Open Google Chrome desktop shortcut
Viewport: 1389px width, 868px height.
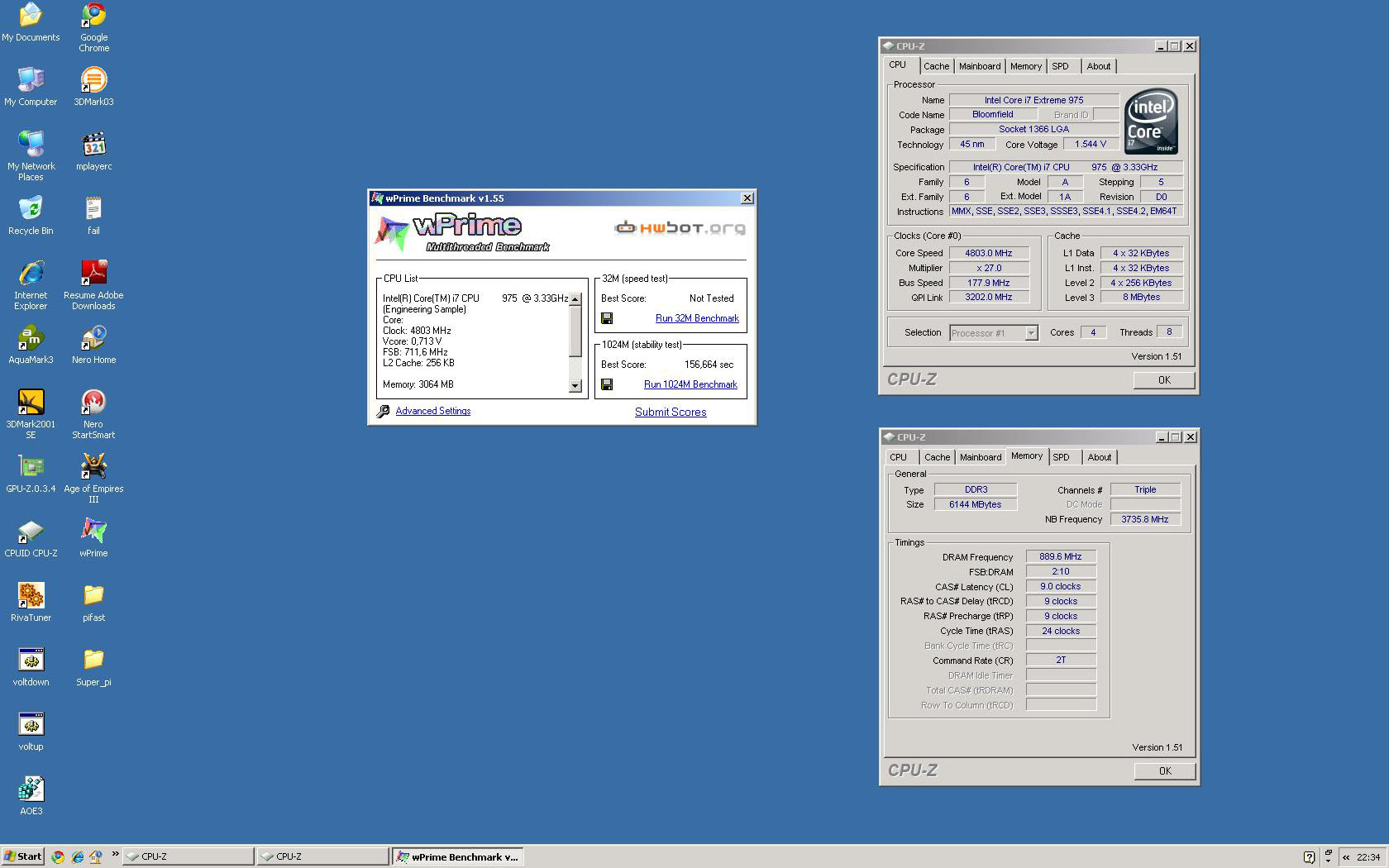click(x=93, y=27)
